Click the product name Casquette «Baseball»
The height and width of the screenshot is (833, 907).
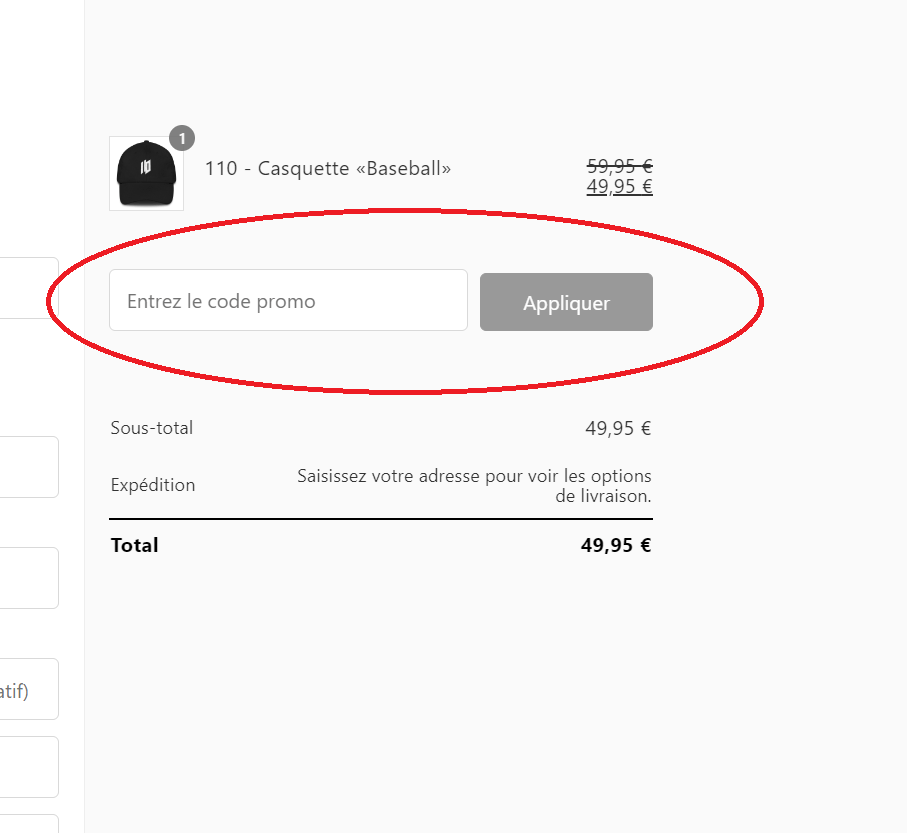click(x=328, y=168)
